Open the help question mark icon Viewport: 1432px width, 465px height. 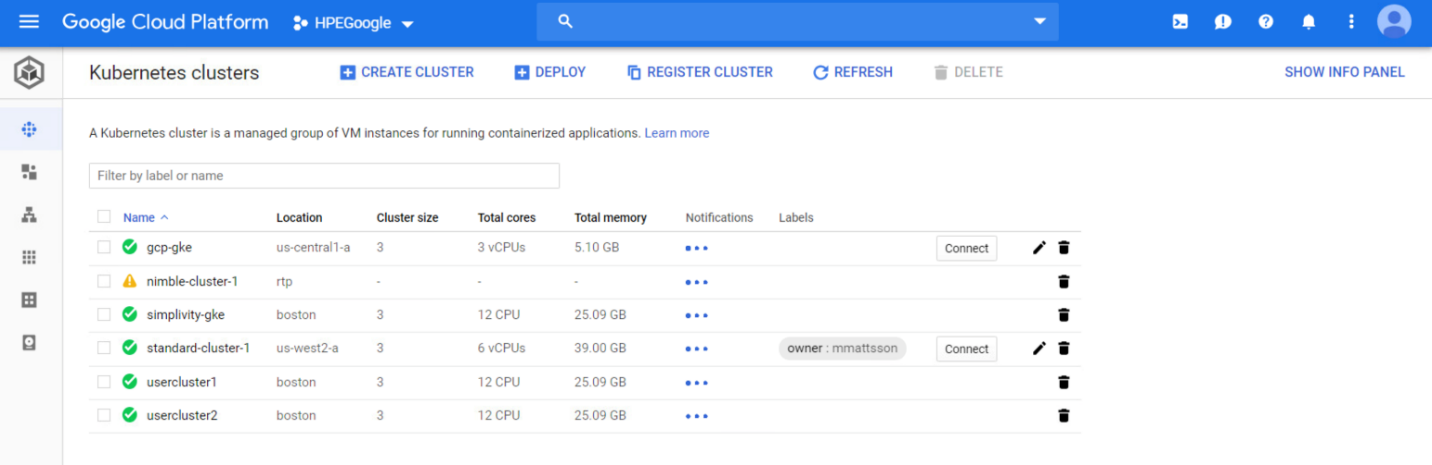coord(1266,22)
